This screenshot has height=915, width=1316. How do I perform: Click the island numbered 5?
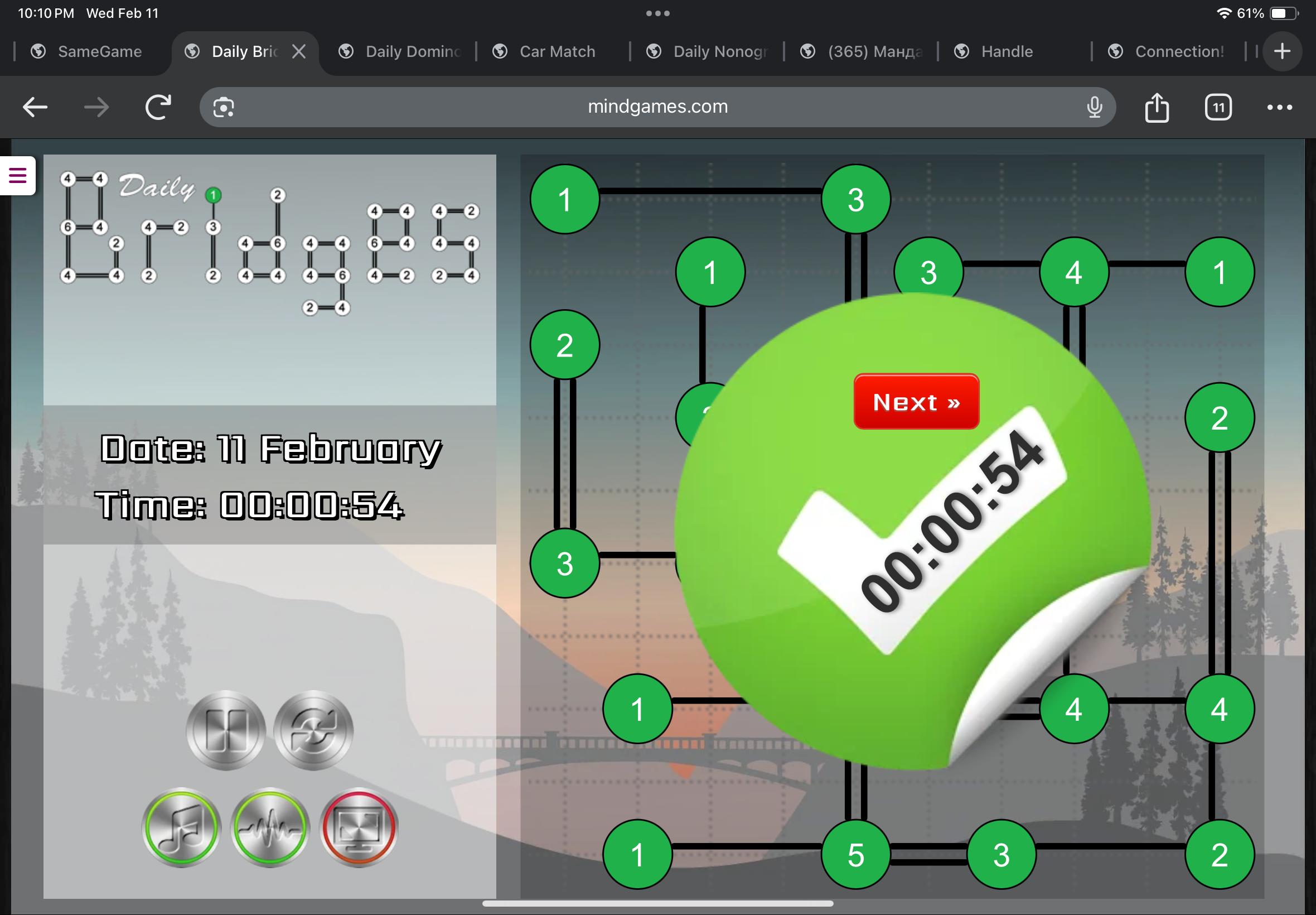coord(855,854)
